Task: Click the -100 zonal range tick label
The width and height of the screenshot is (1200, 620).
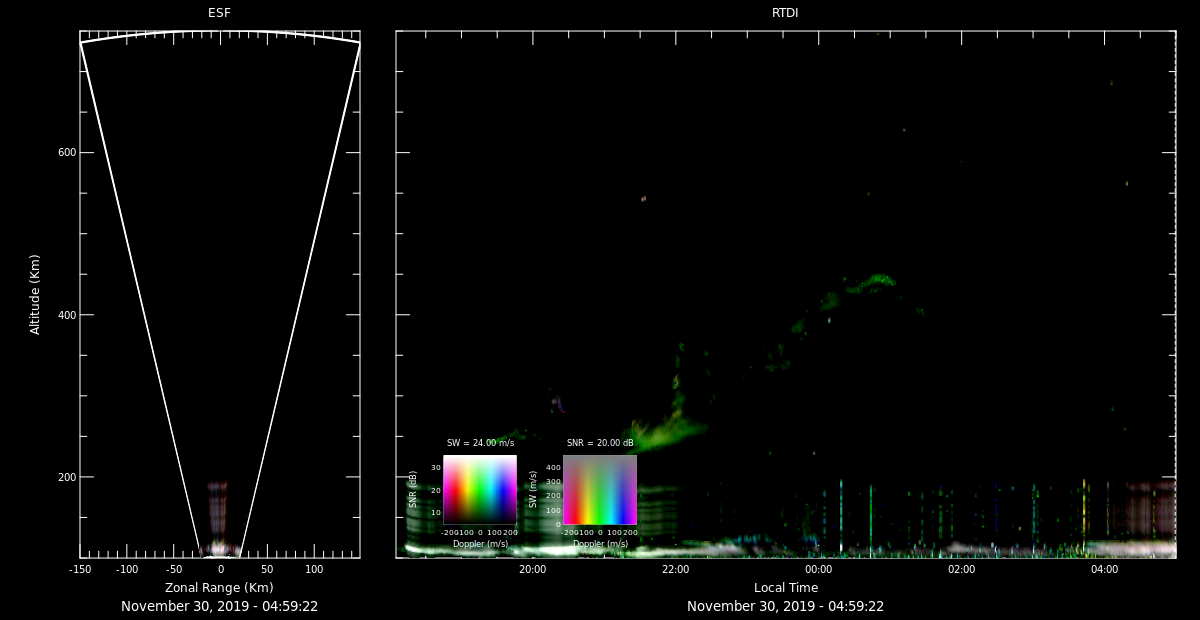Action: (x=127, y=569)
